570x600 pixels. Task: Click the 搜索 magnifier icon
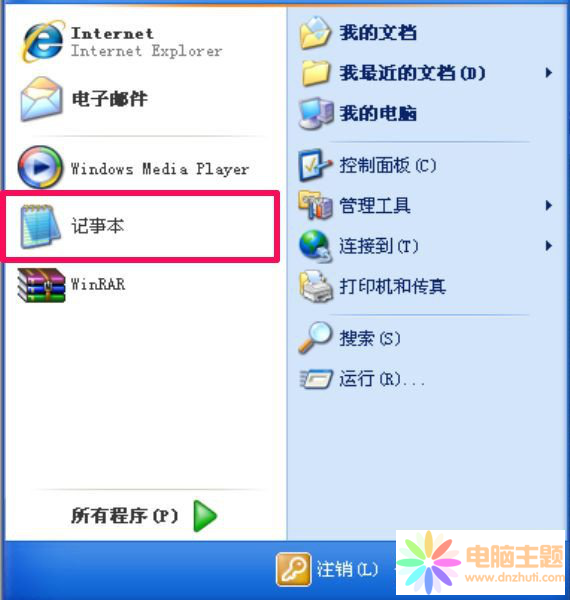315,337
